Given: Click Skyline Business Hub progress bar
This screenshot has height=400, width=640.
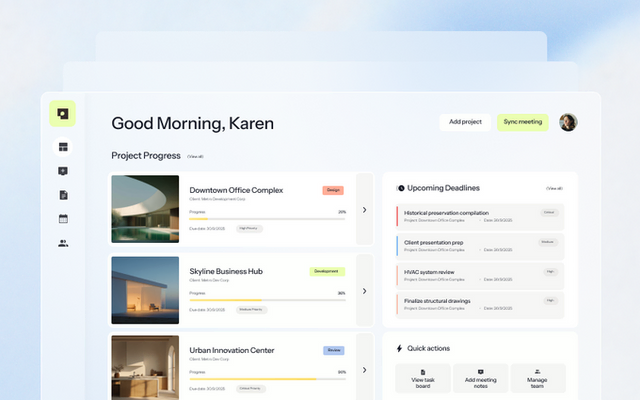Looking at the screenshot, I should (267, 300).
